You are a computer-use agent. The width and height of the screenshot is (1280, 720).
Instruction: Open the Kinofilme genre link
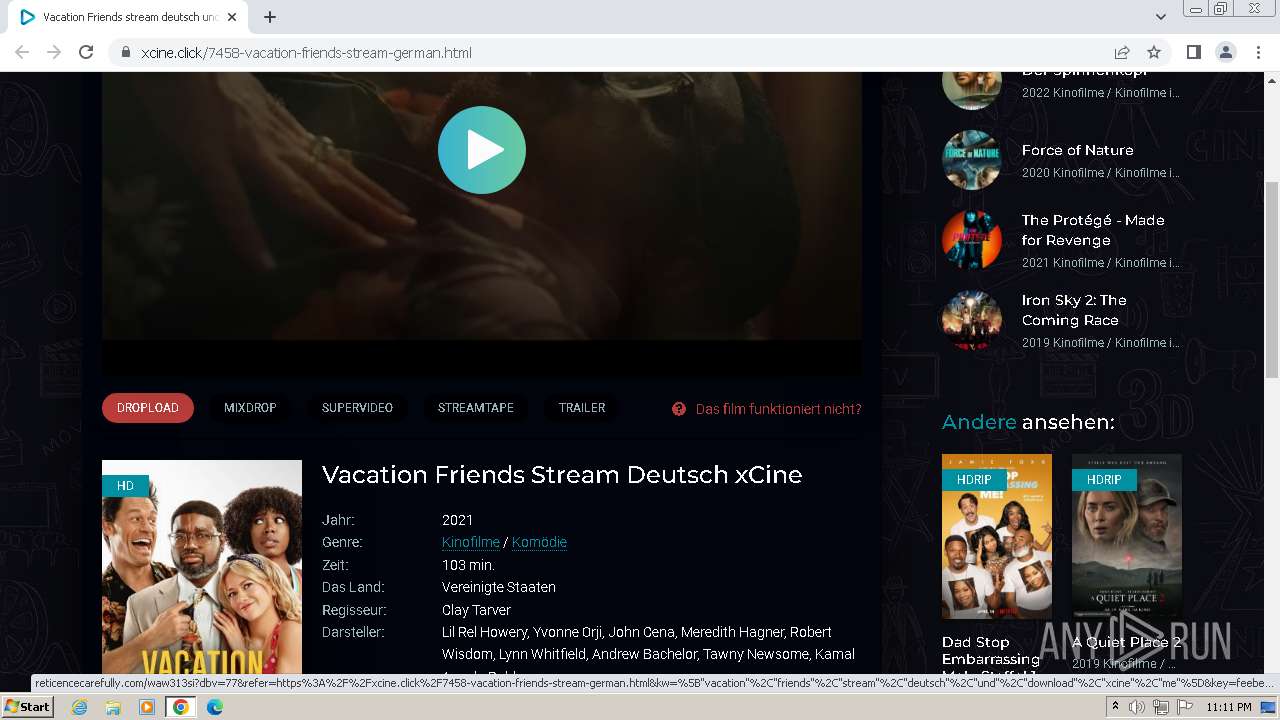(471, 542)
